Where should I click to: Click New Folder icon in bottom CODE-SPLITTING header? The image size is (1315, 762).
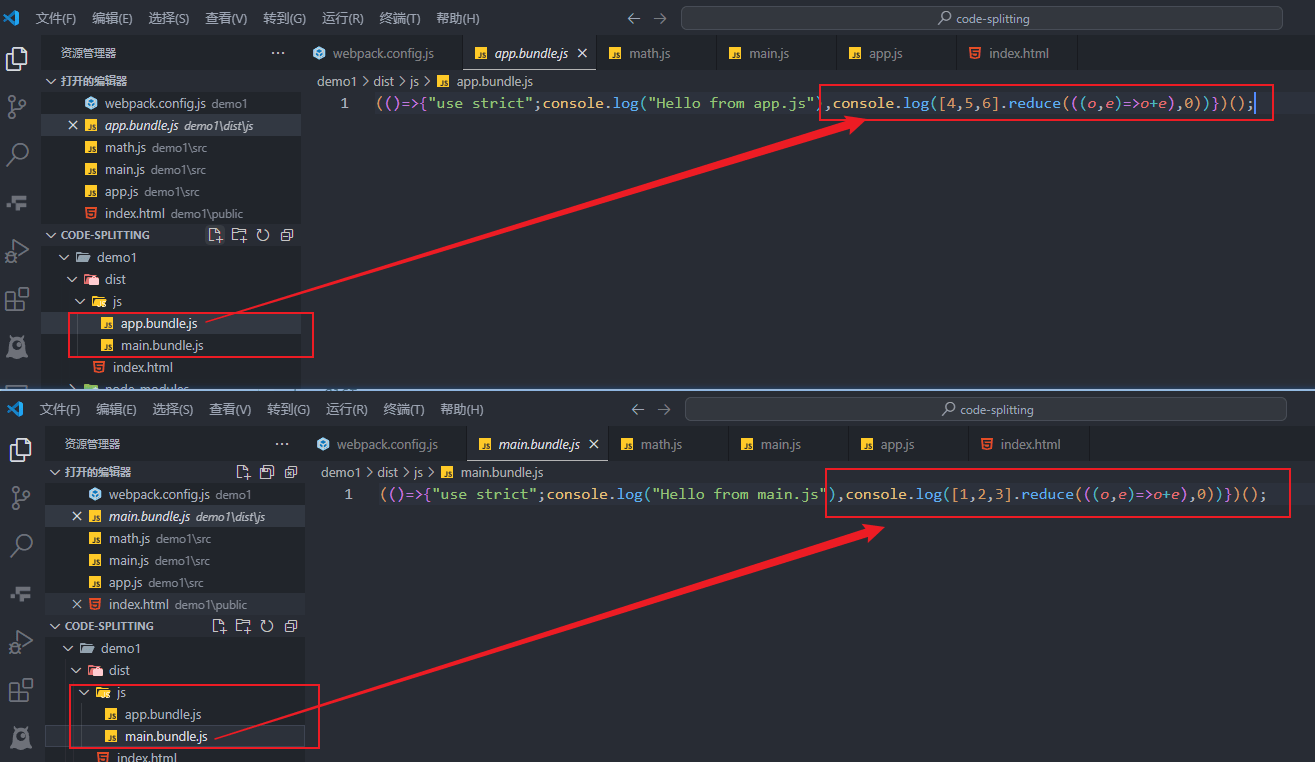click(x=243, y=626)
